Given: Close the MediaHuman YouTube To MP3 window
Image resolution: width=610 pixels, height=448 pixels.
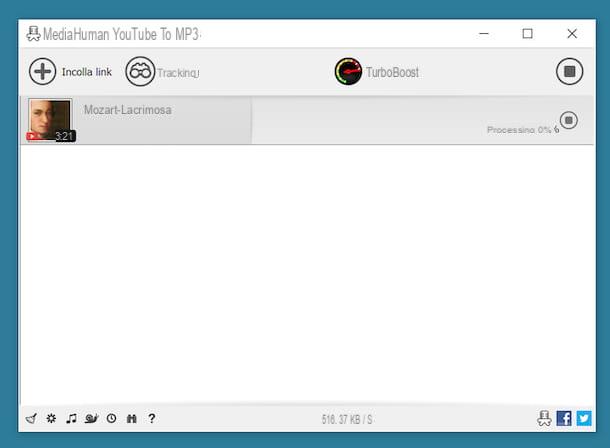Looking at the screenshot, I should pos(572,34).
